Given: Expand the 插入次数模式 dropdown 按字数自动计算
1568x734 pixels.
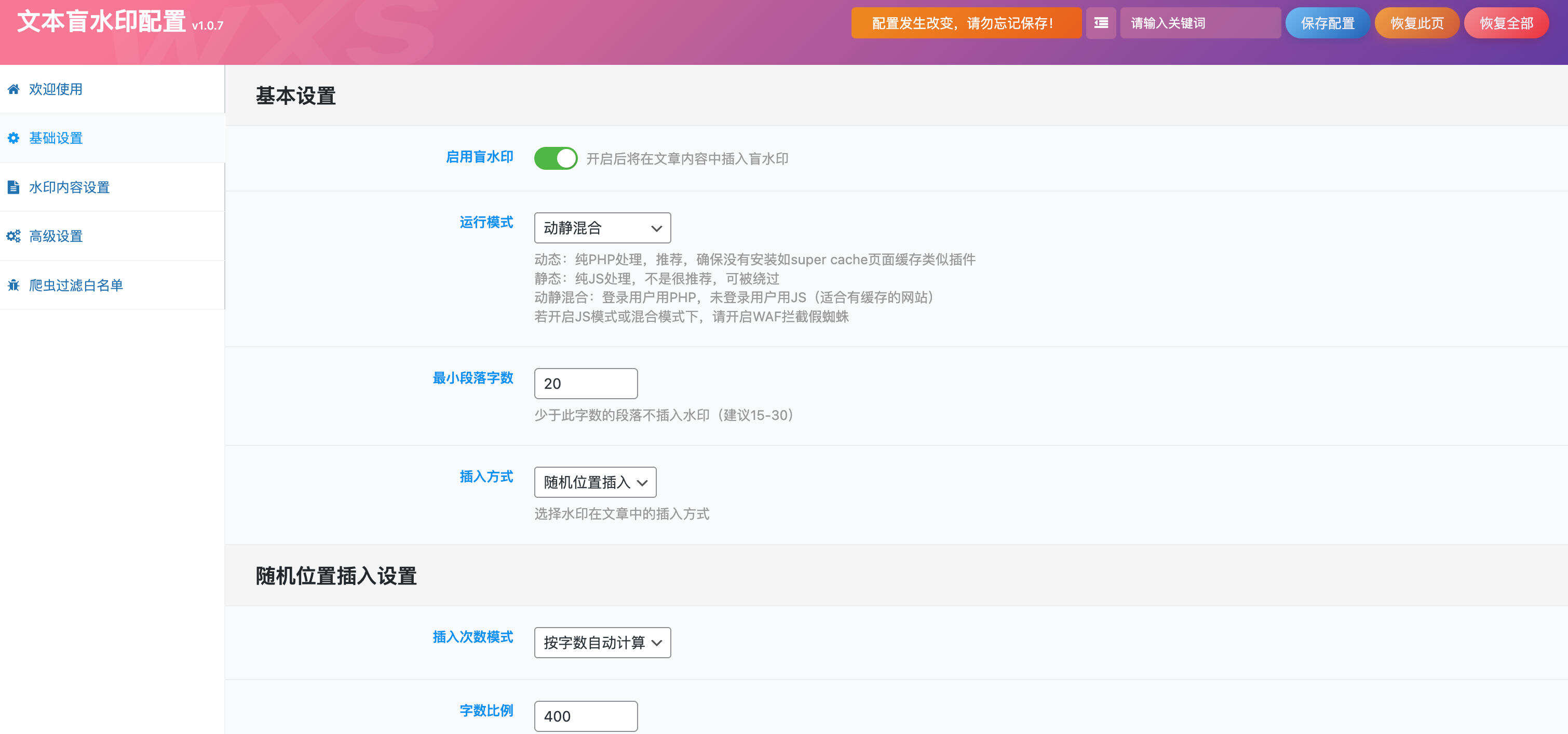Looking at the screenshot, I should click(x=601, y=642).
